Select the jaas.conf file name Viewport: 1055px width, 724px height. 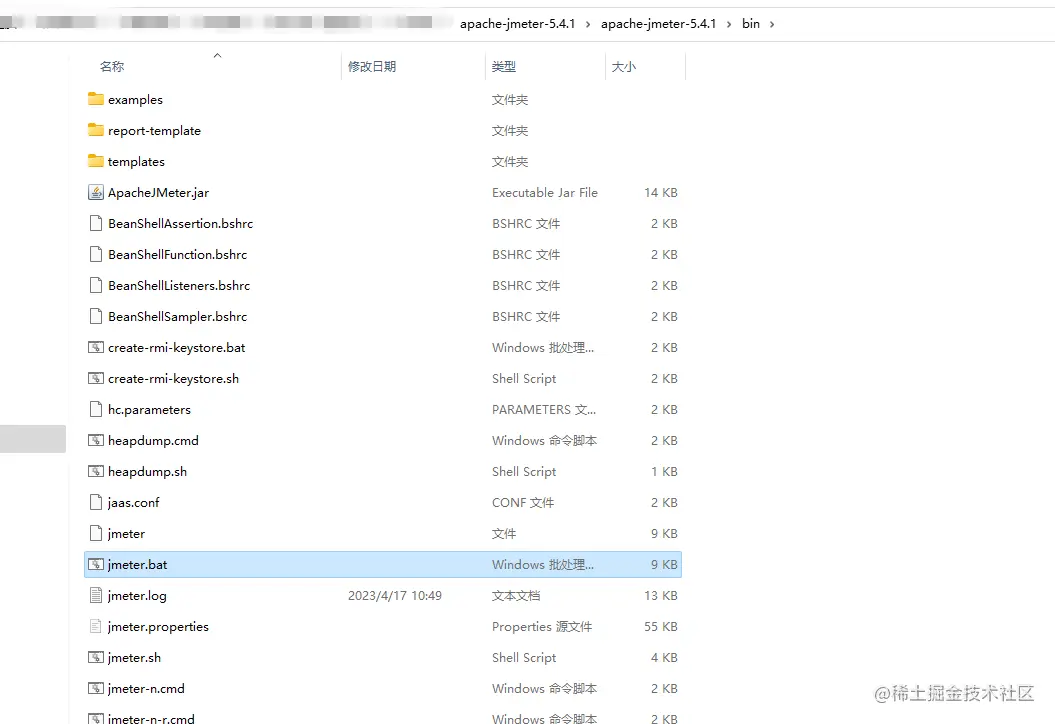coord(134,502)
